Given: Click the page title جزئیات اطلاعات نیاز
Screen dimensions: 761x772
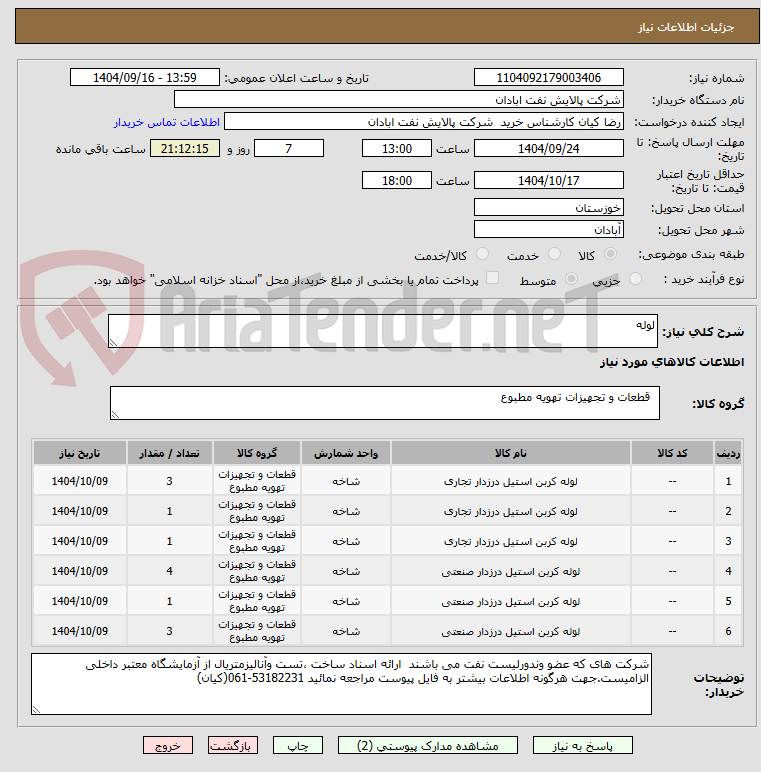Looking at the screenshot, I should 686,27.
